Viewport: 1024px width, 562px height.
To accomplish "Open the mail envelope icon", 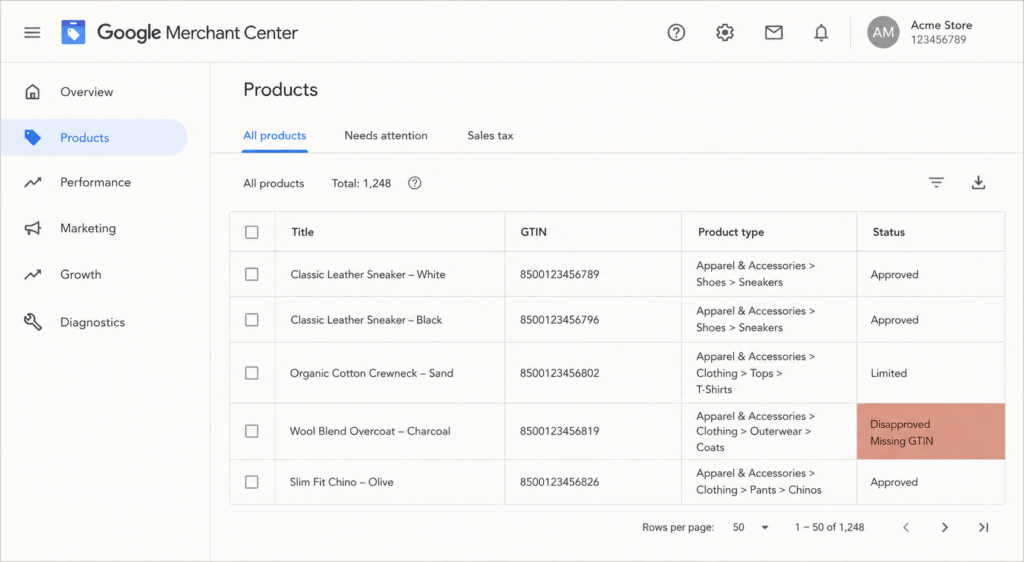I will pyautogui.click(x=774, y=32).
